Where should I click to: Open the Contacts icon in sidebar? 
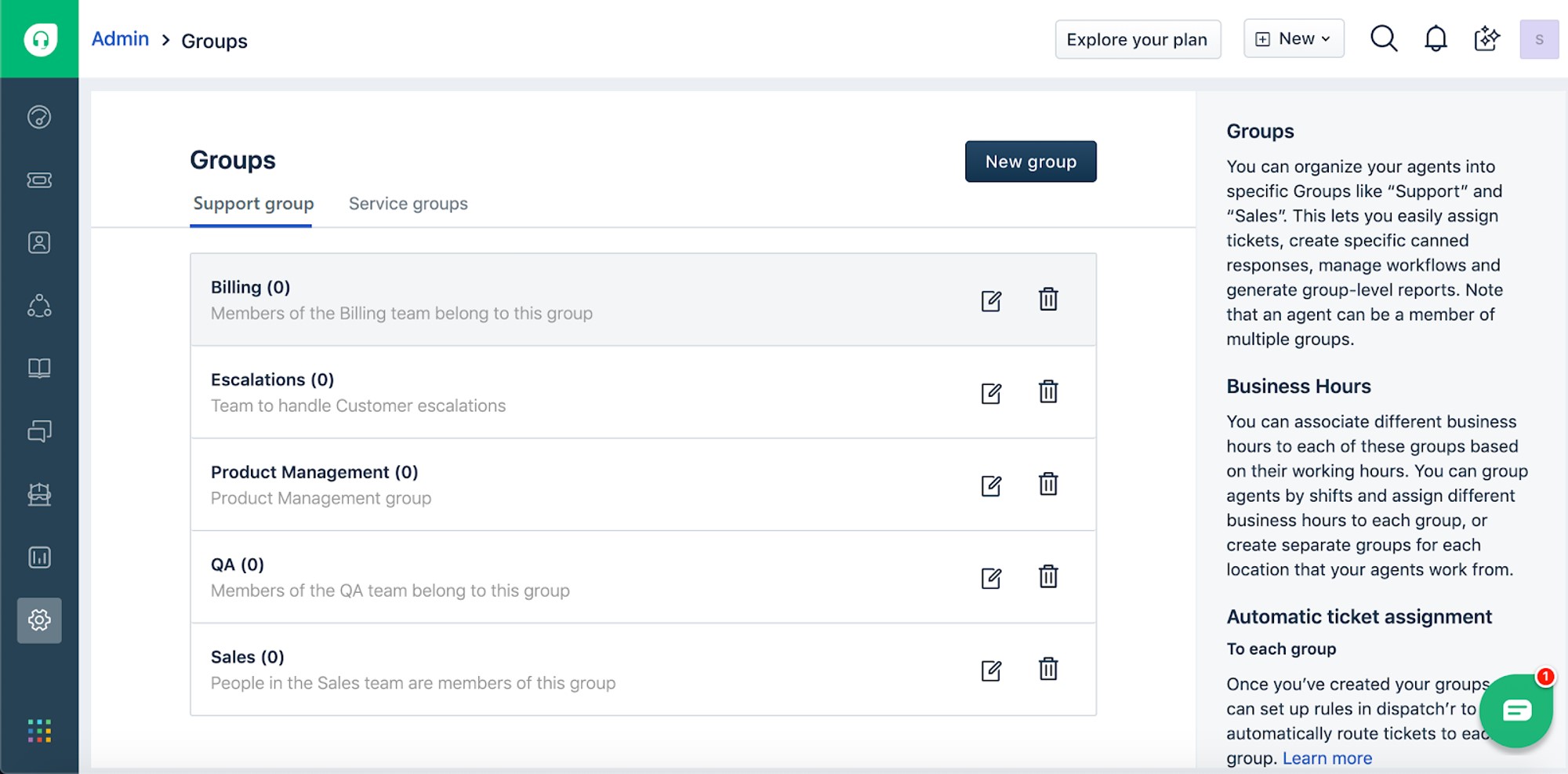(x=39, y=243)
